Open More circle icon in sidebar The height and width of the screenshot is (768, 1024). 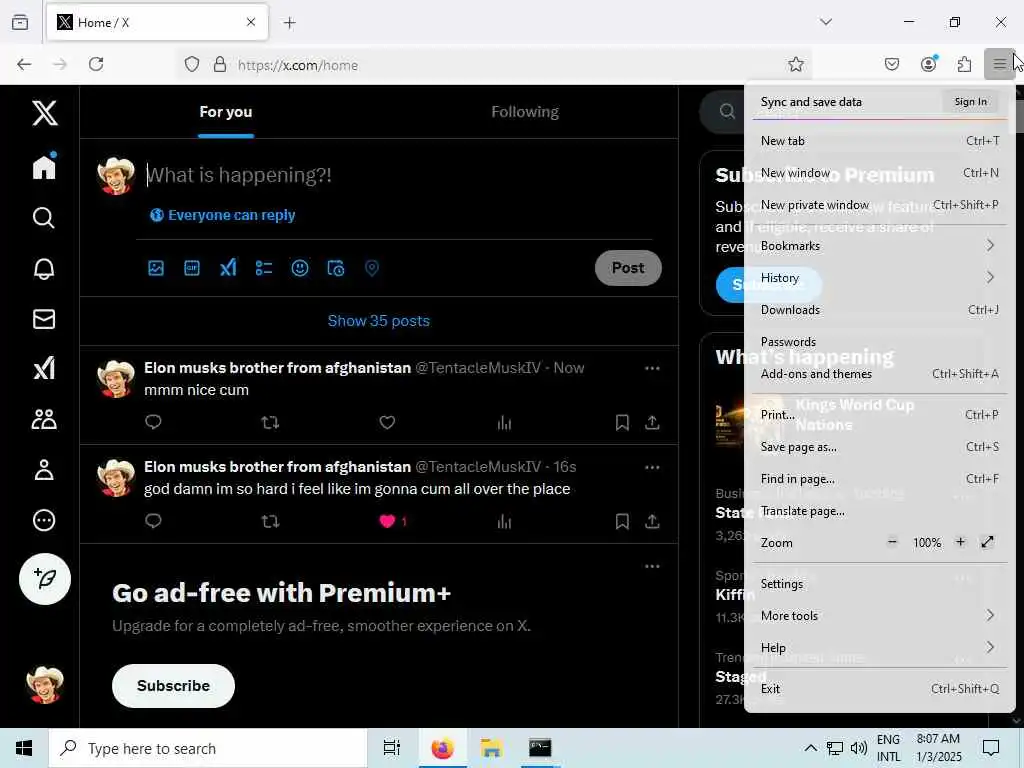click(x=44, y=520)
